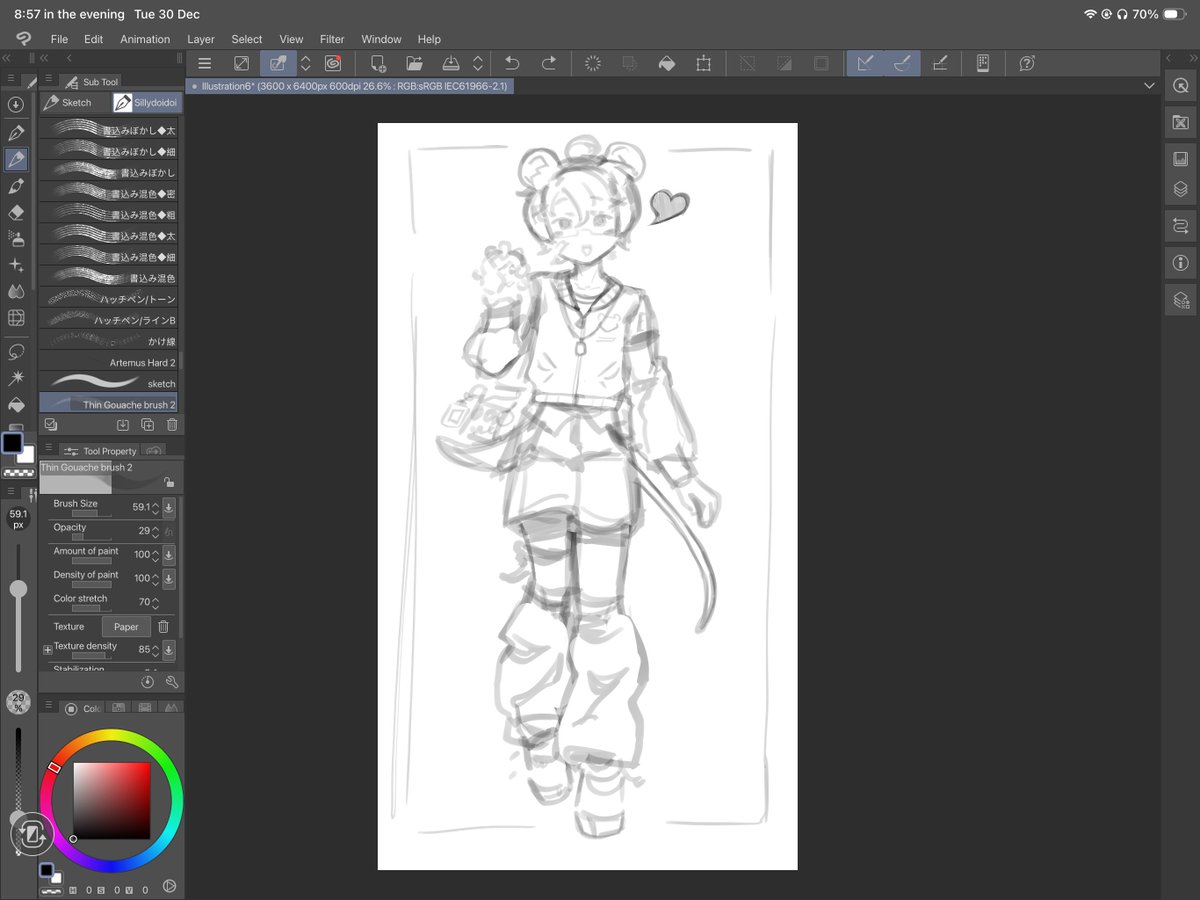Delete Paper texture with trash icon

click(x=164, y=627)
